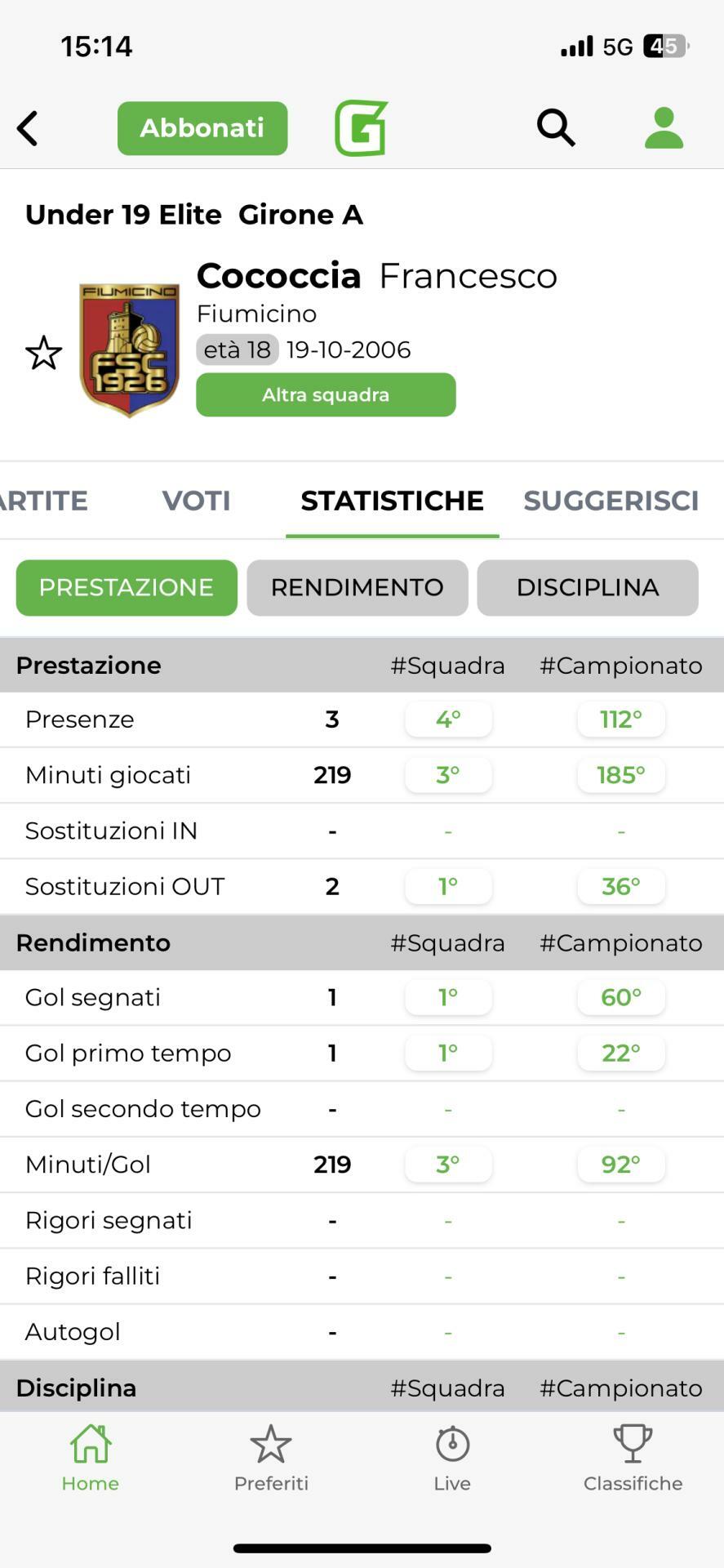This screenshot has width=724, height=1568.
Task: Open Fiumicino team crest
Action: pyautogui.click(x=129, y=350)
